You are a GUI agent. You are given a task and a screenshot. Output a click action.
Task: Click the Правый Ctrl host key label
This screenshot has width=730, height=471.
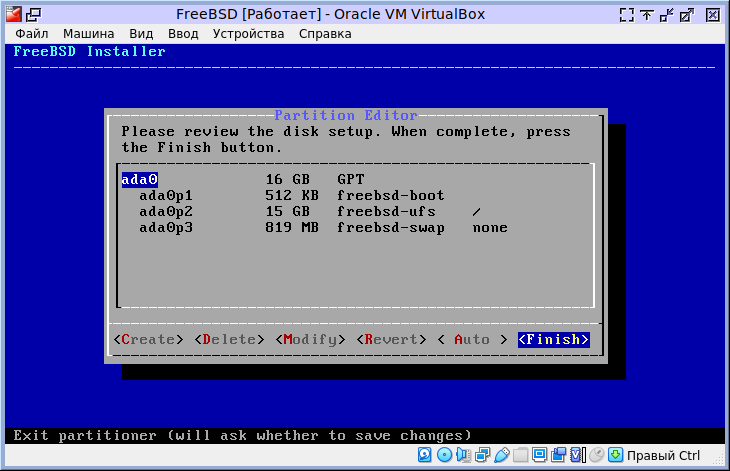click(663, 455)
